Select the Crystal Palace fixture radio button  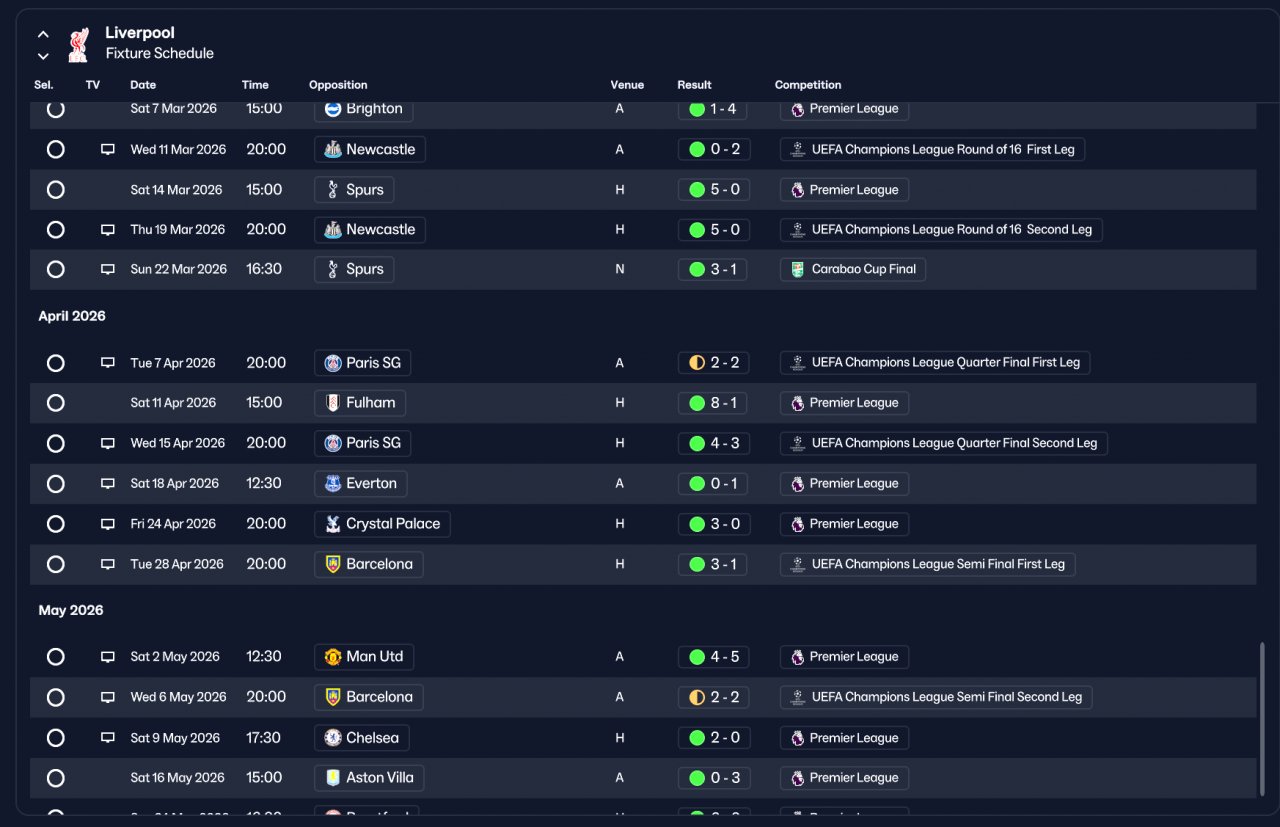point(56,524)
